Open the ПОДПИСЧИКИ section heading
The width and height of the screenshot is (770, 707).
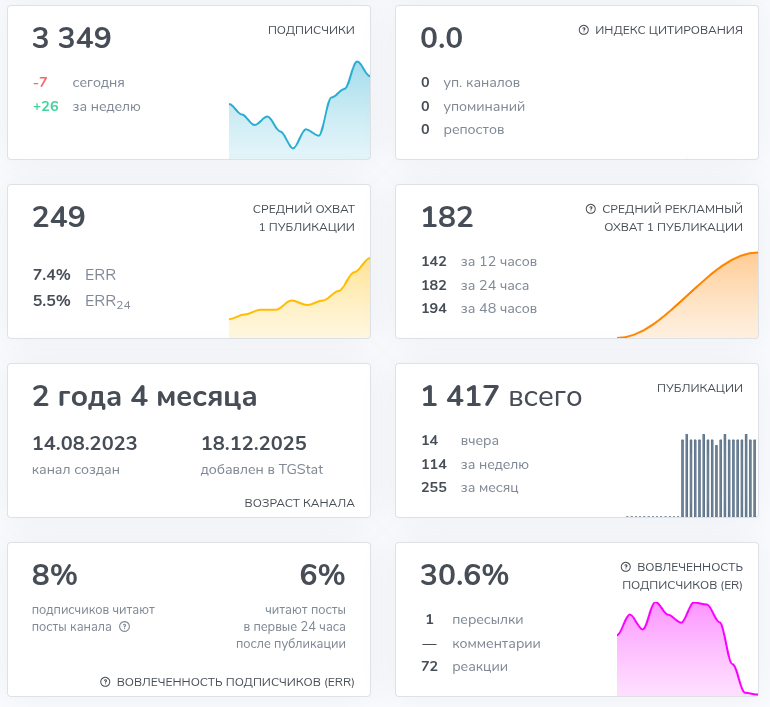(x=311, y=30)
